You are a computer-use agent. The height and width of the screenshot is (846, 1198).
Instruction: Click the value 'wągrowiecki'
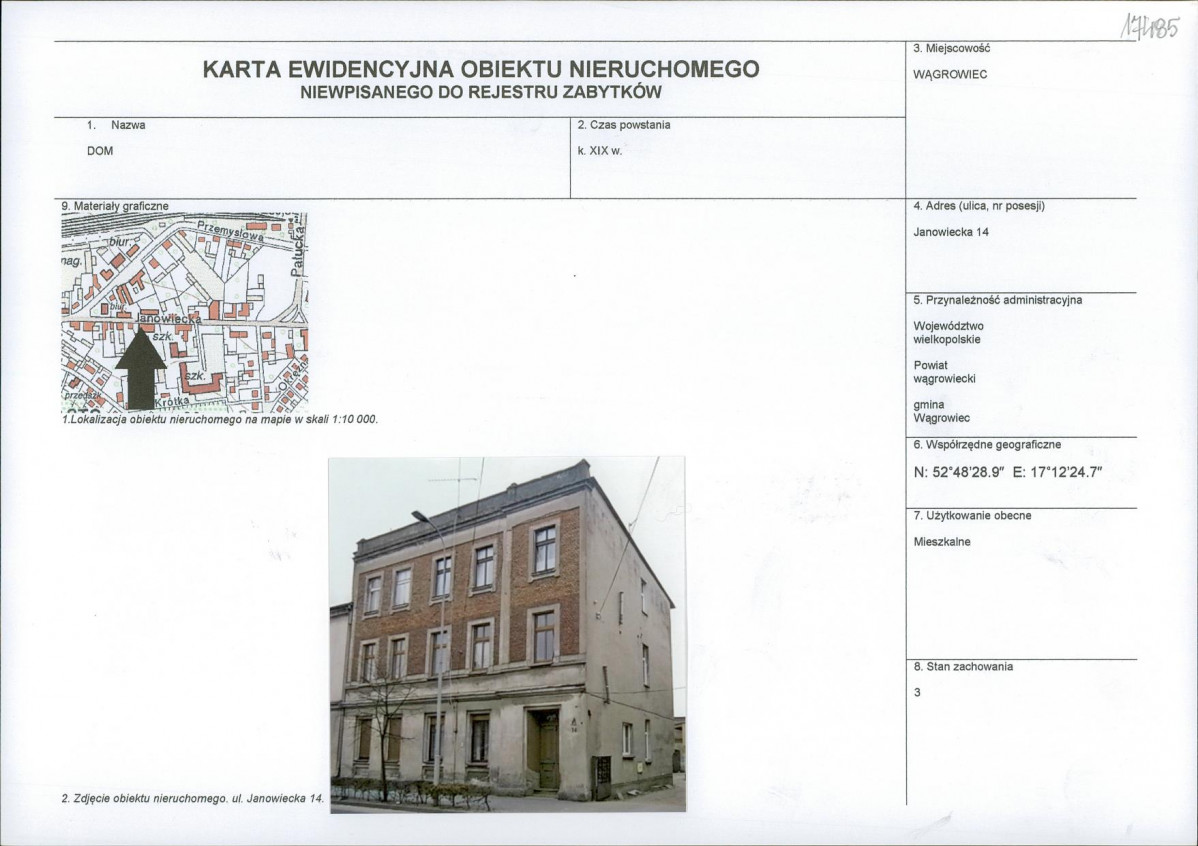pyautogui.click(x=944, y=378)
